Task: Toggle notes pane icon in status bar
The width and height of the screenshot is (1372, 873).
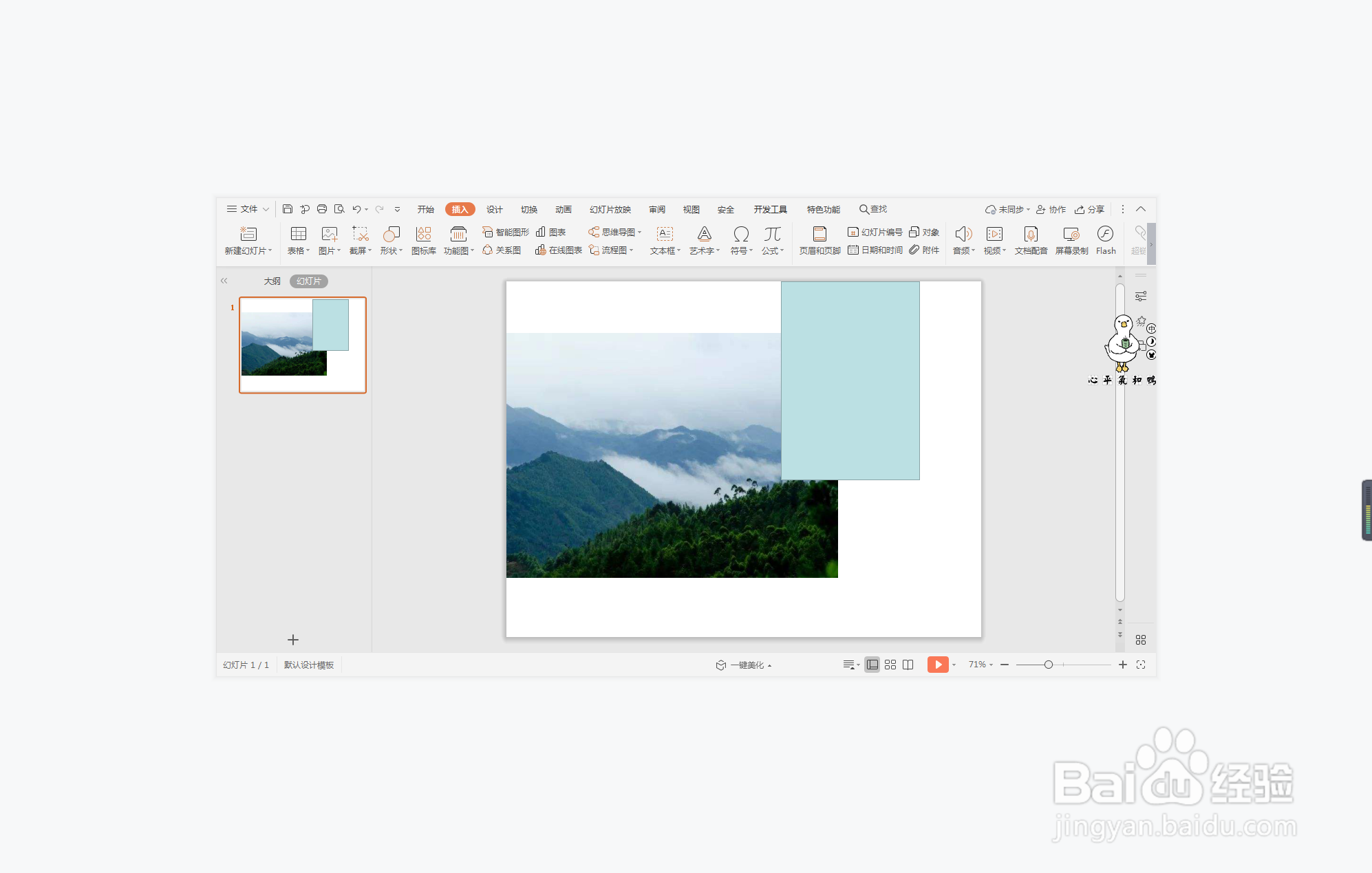Action: (849, 665)
